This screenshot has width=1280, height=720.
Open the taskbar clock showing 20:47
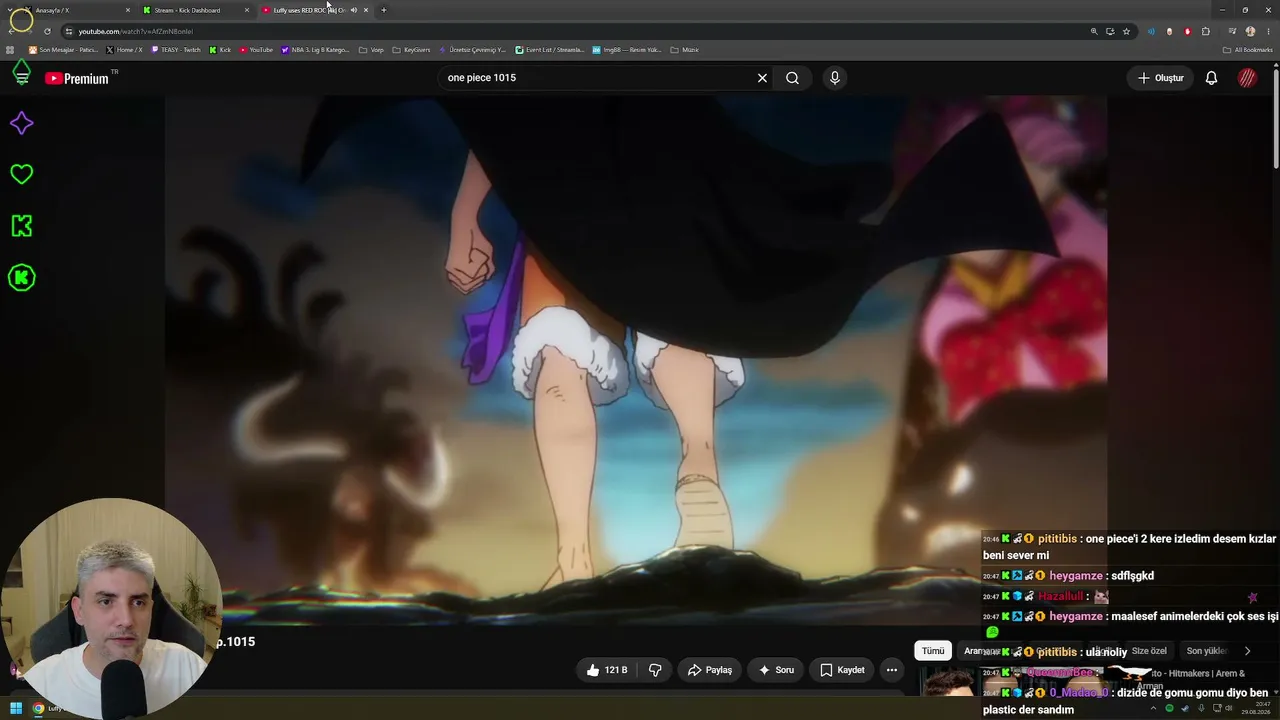point(1255,709)
